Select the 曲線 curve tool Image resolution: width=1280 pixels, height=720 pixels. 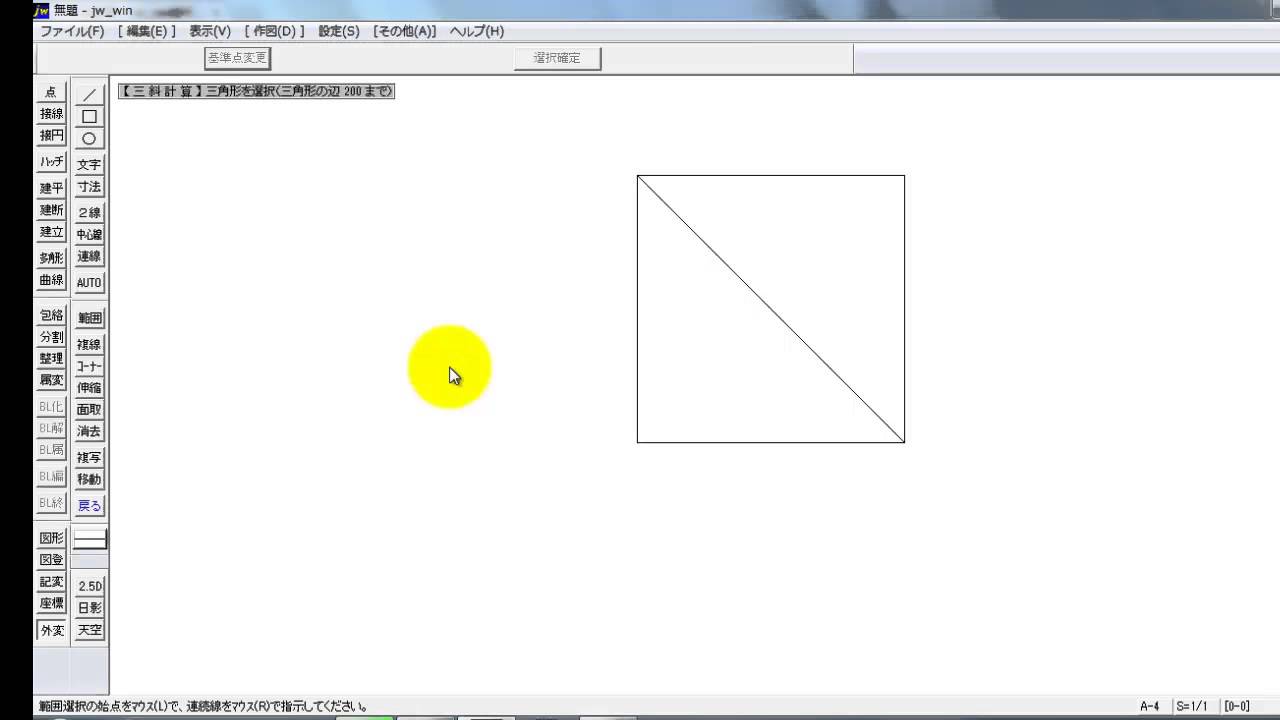coord(51,280)
